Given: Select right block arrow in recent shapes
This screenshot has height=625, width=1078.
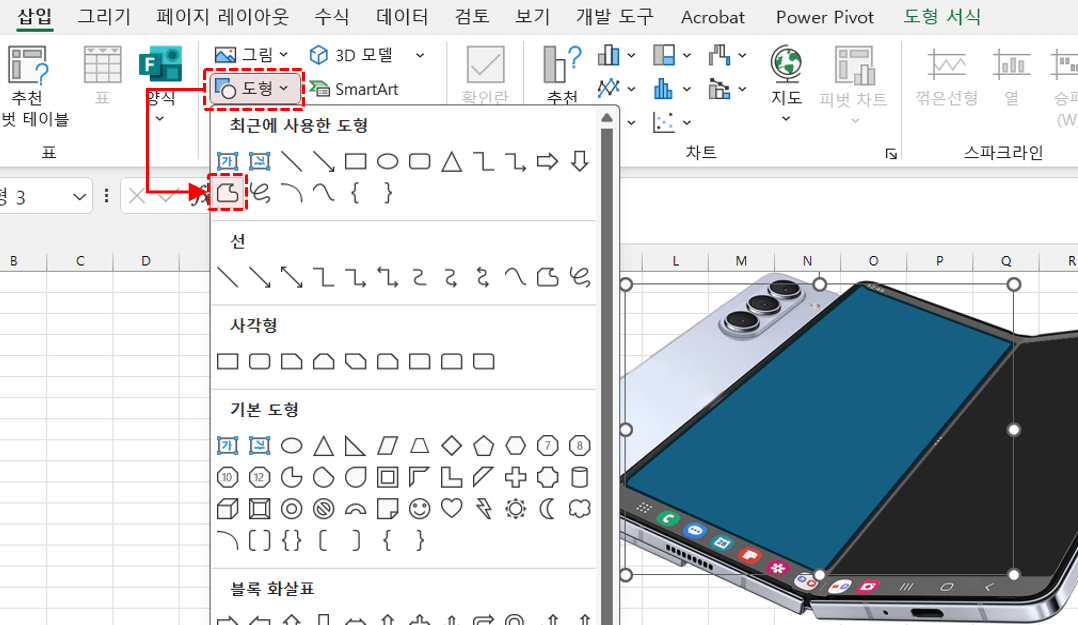Looking at the screenshot, I should 547,162.
